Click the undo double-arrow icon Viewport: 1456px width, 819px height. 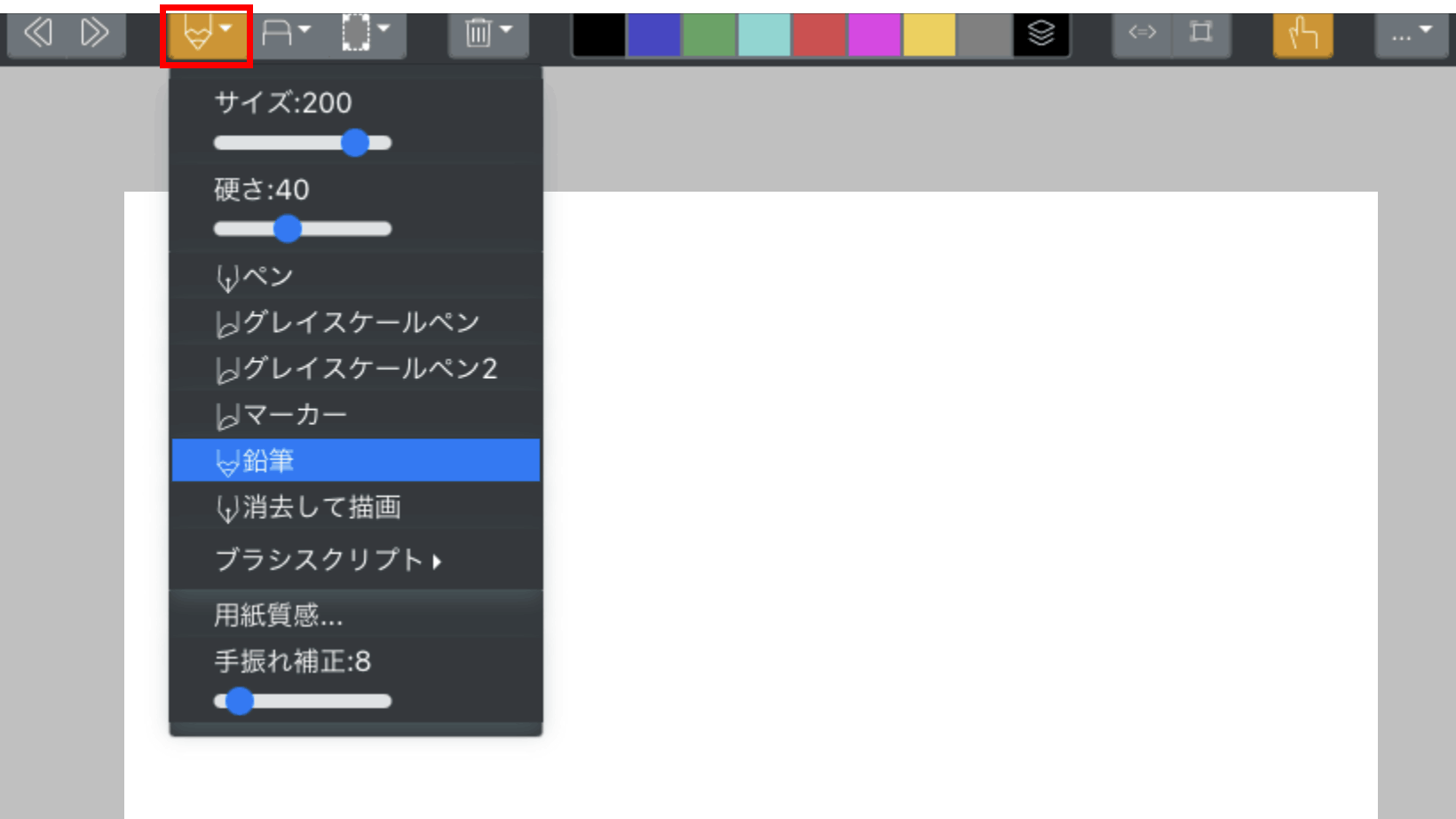pos(37,34)
